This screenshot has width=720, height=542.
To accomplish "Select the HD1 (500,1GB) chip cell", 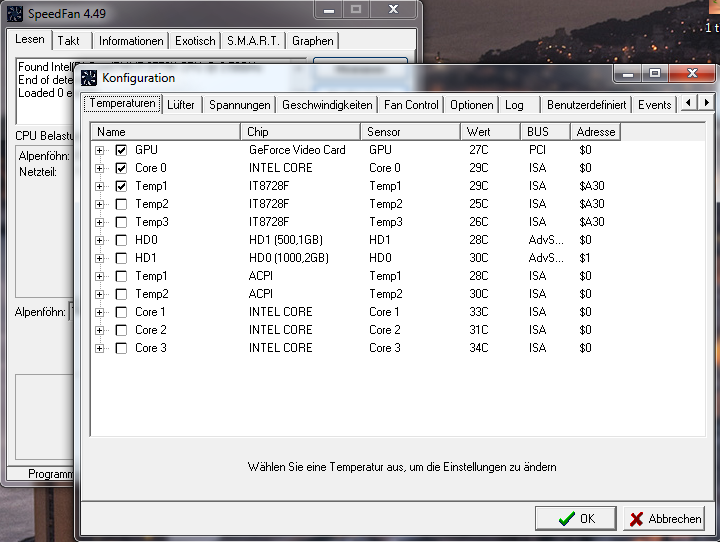I will 286,240.
